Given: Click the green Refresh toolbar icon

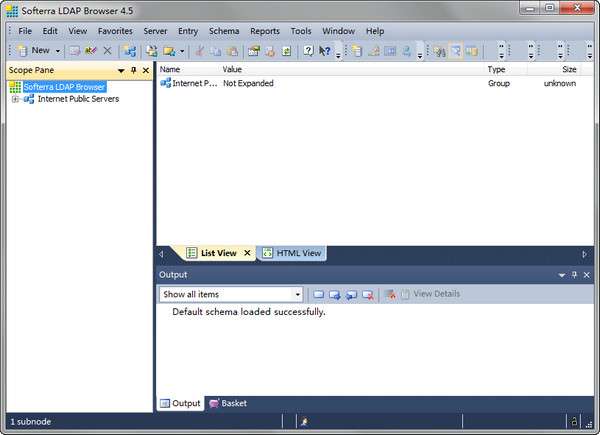Looking at the screenshot, I should (x=286, y=51).
